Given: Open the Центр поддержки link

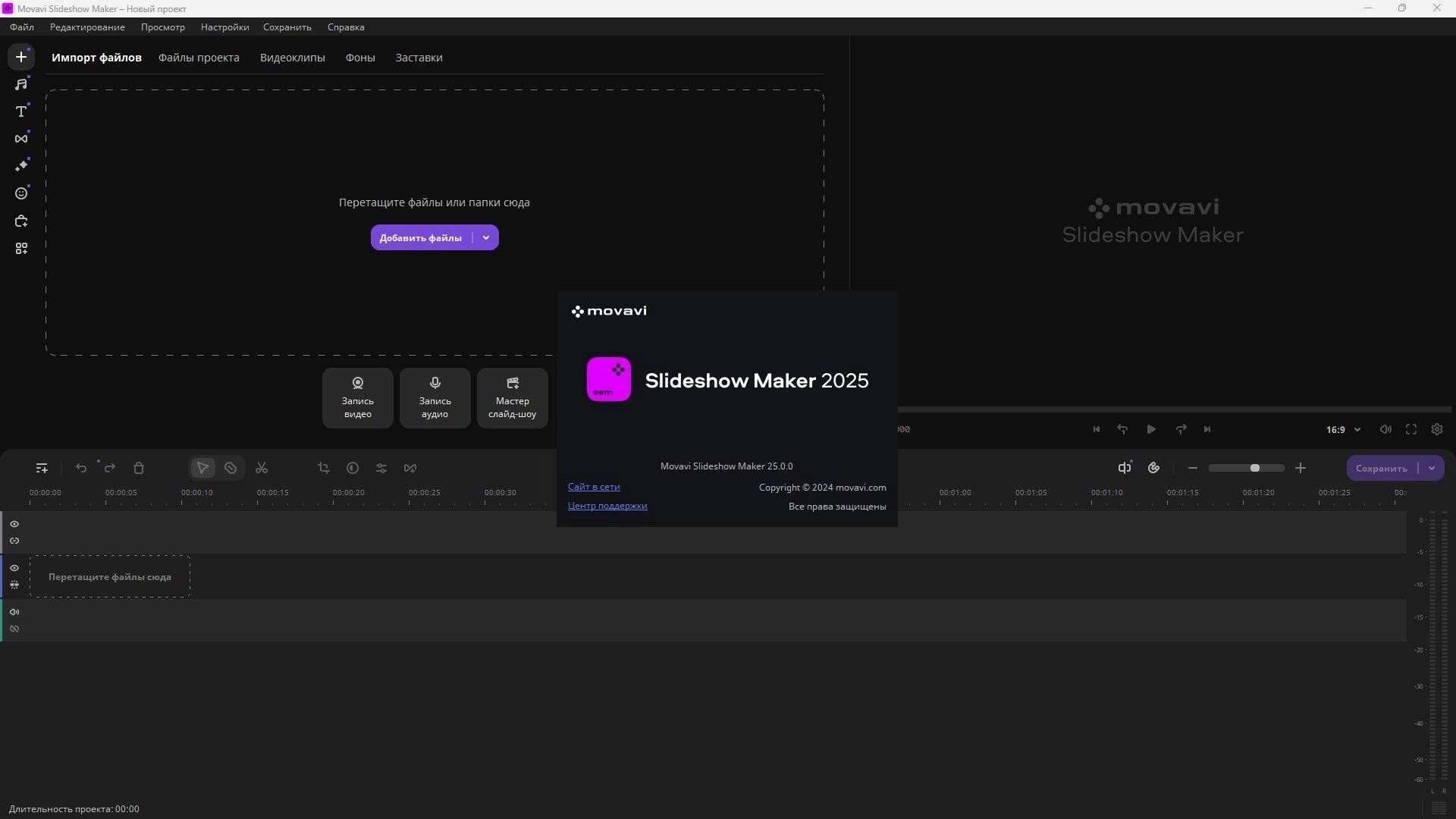Looking at the screenshot, I should (607, 506).
